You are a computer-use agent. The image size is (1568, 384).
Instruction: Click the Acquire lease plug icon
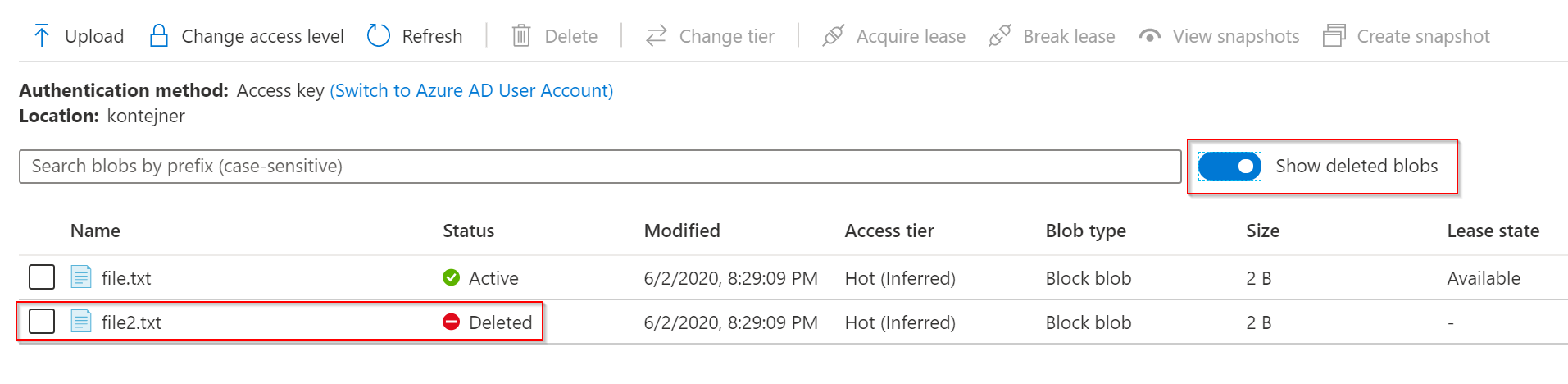click(834, 36)
